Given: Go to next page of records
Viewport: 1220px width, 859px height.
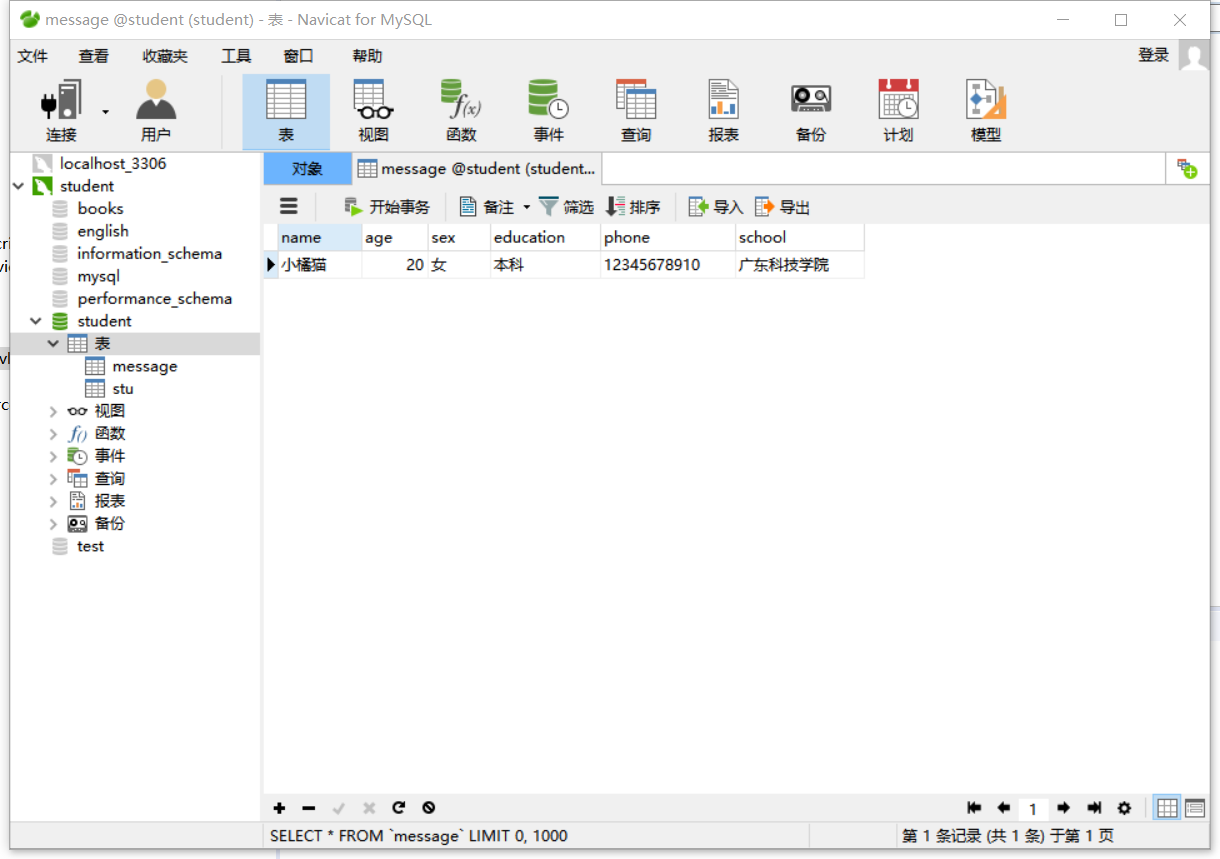Looking at the screenshot, I should (1063, 808).
